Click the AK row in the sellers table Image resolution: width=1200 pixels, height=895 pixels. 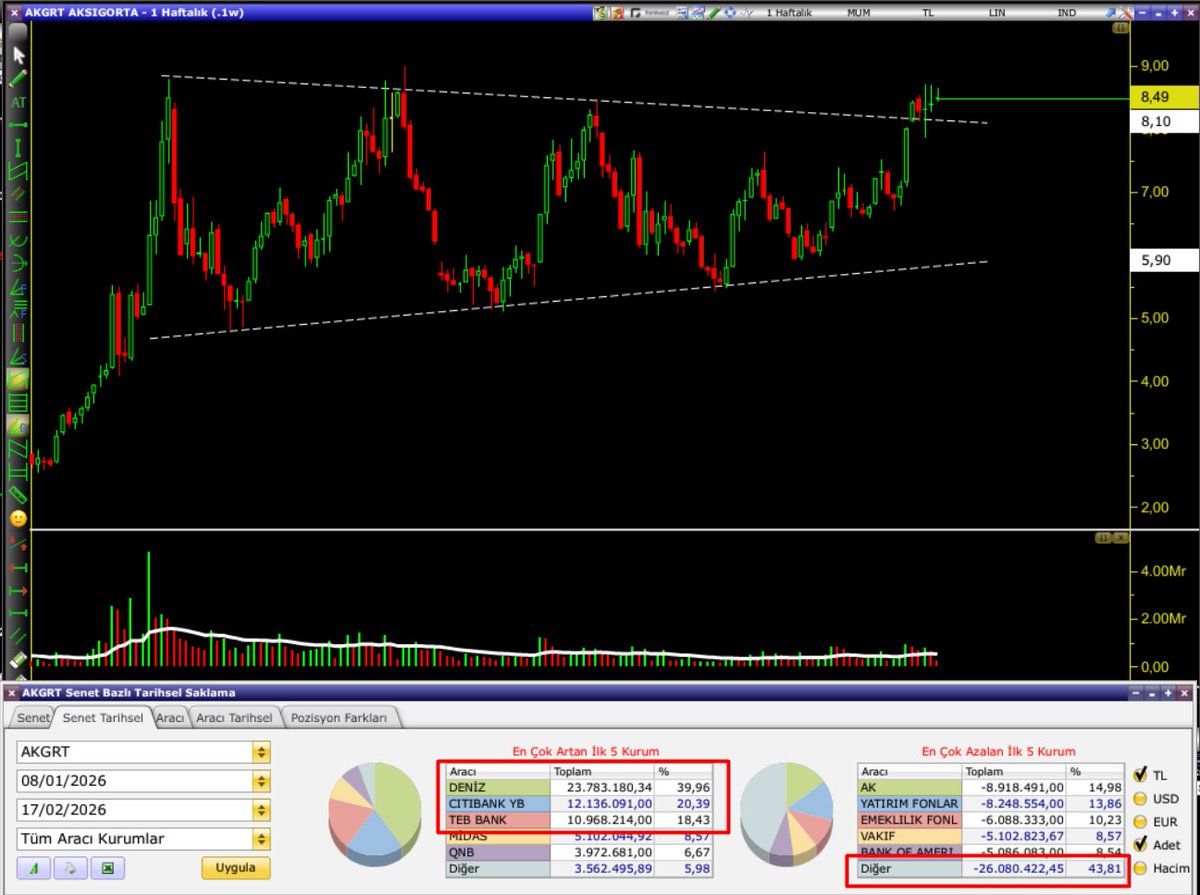[x=990, y=787]
